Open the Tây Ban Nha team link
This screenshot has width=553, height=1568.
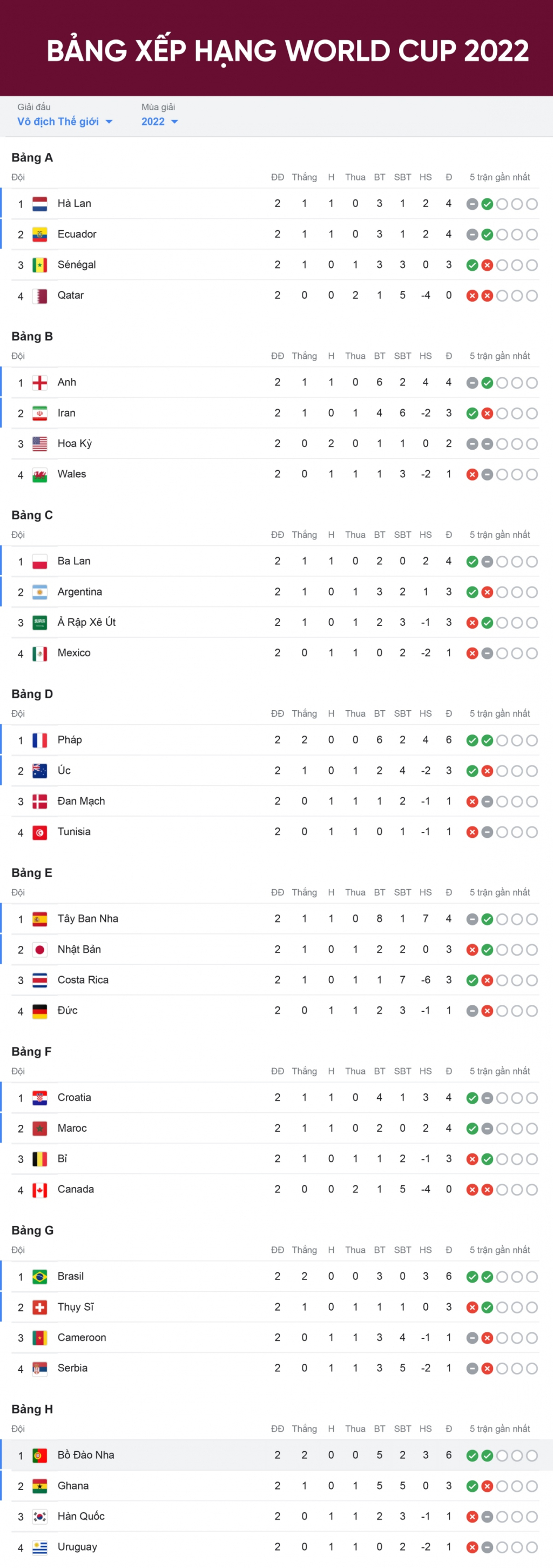pyautogui.click(x=87, y=918)
